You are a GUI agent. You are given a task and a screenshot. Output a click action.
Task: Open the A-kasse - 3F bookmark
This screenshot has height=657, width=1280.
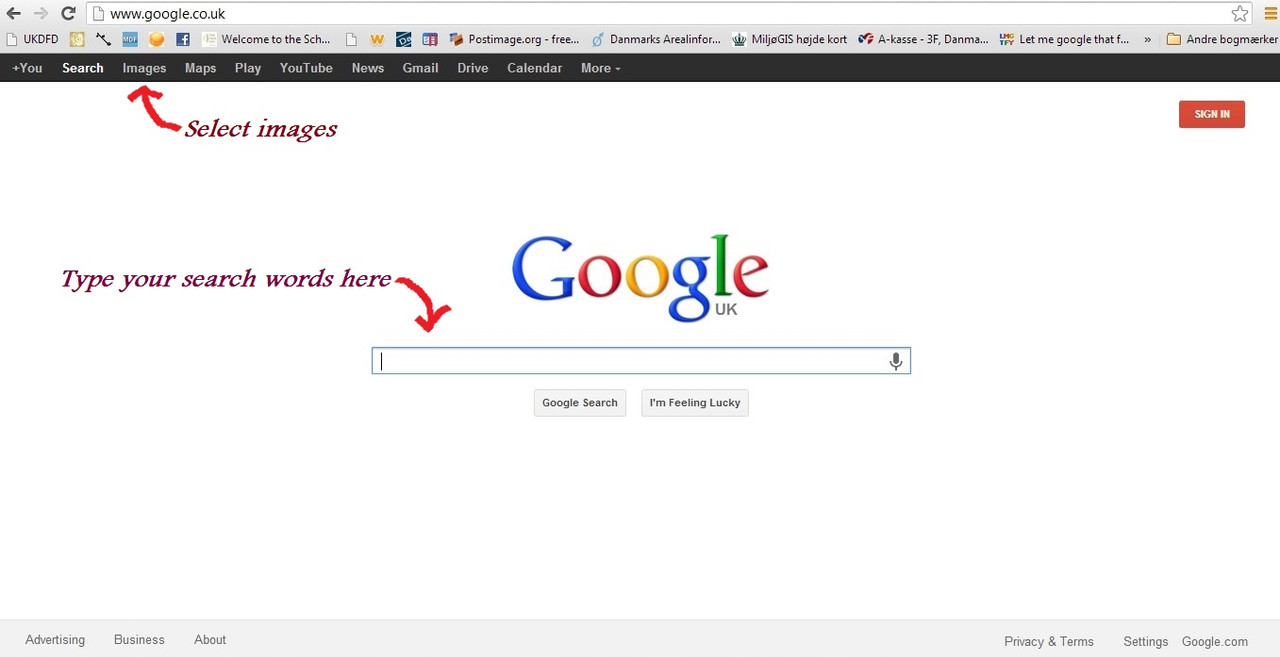coord(924,40)
